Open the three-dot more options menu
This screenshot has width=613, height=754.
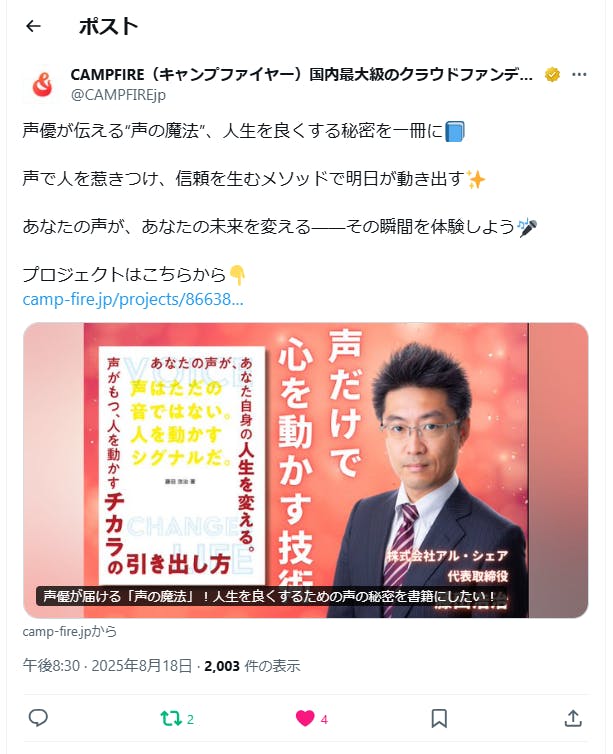(x=579, y=75)
